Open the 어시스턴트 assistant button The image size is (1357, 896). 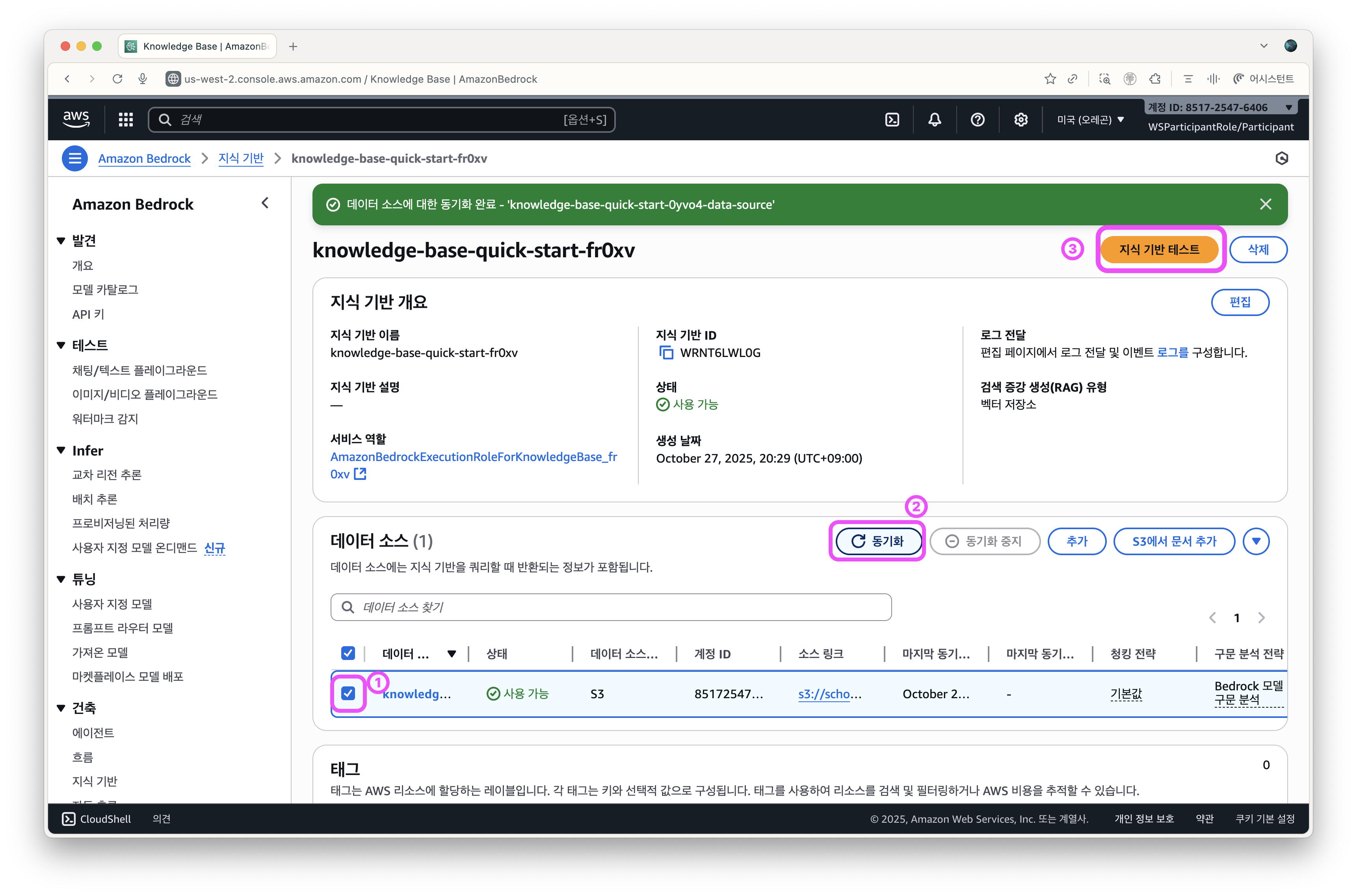click(1263, 79)
